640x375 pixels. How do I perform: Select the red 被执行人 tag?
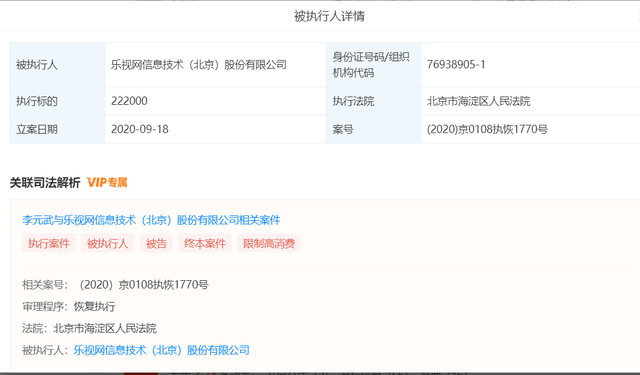click(x=107, y=244)
